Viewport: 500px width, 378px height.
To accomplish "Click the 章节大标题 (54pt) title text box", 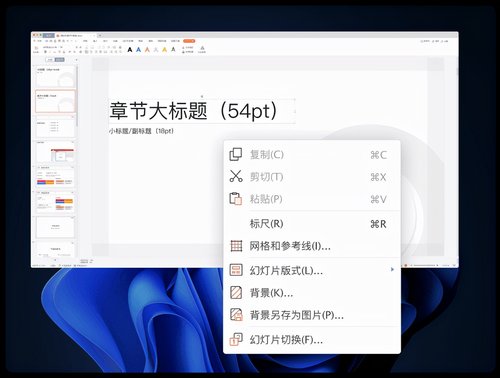I will [x=202, y=111].
